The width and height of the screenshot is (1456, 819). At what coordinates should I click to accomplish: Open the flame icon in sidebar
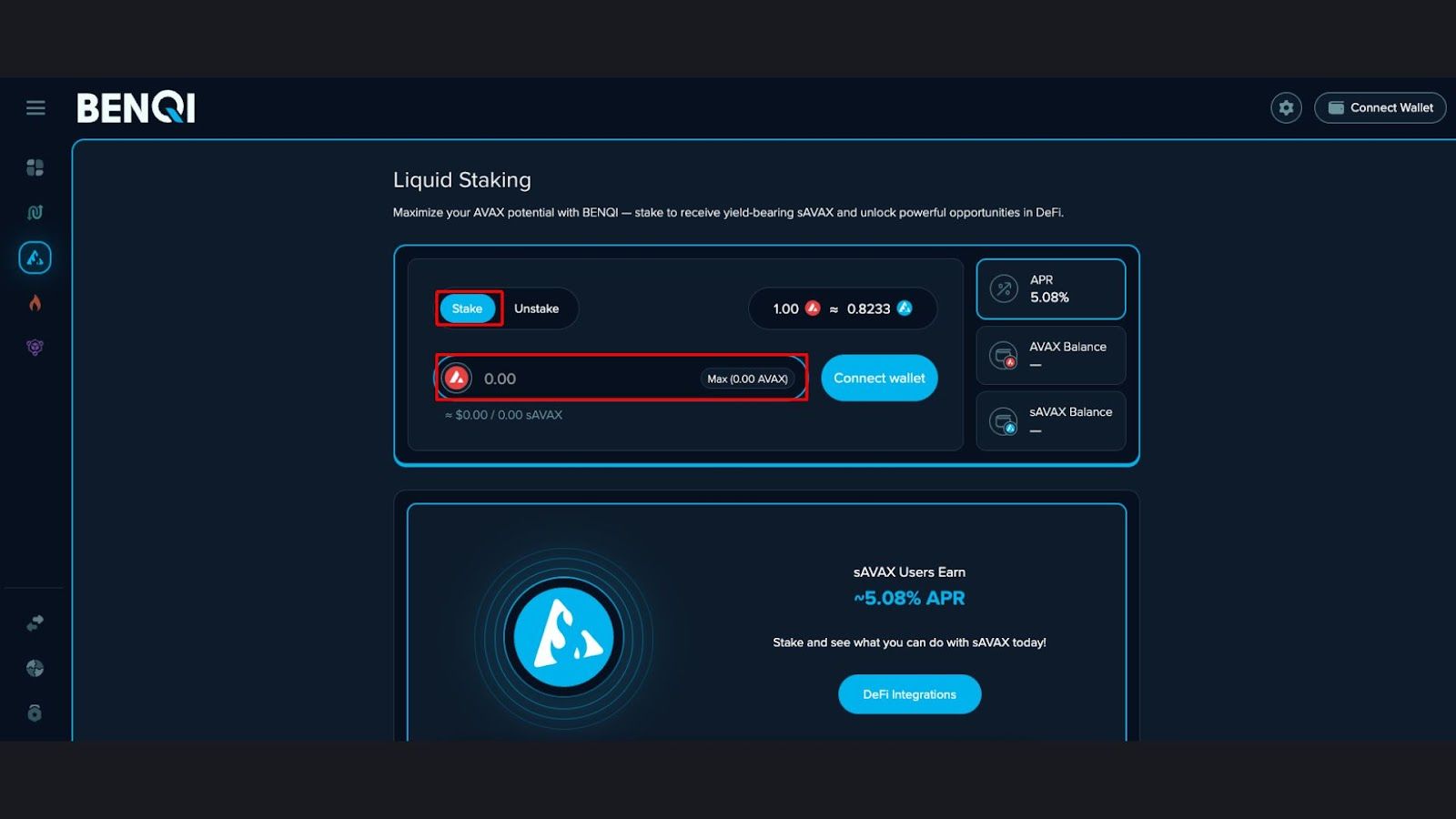pyautogui.click(x=35, y=303)
